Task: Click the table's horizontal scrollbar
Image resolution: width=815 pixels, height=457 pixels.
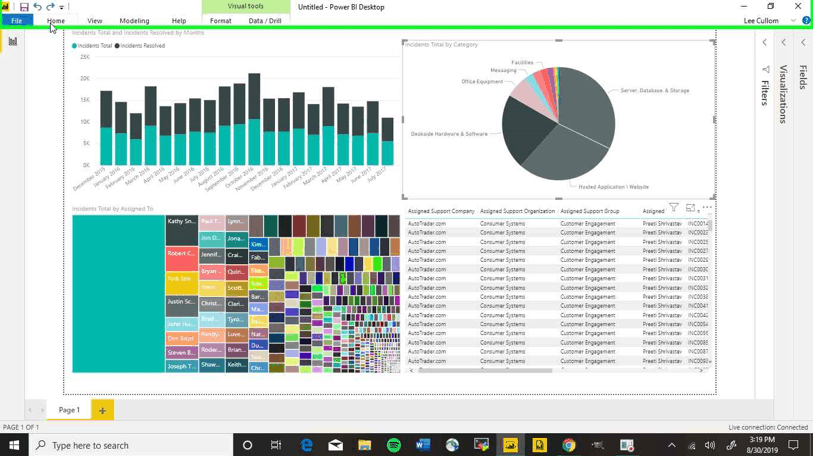Action: (485, 371)
